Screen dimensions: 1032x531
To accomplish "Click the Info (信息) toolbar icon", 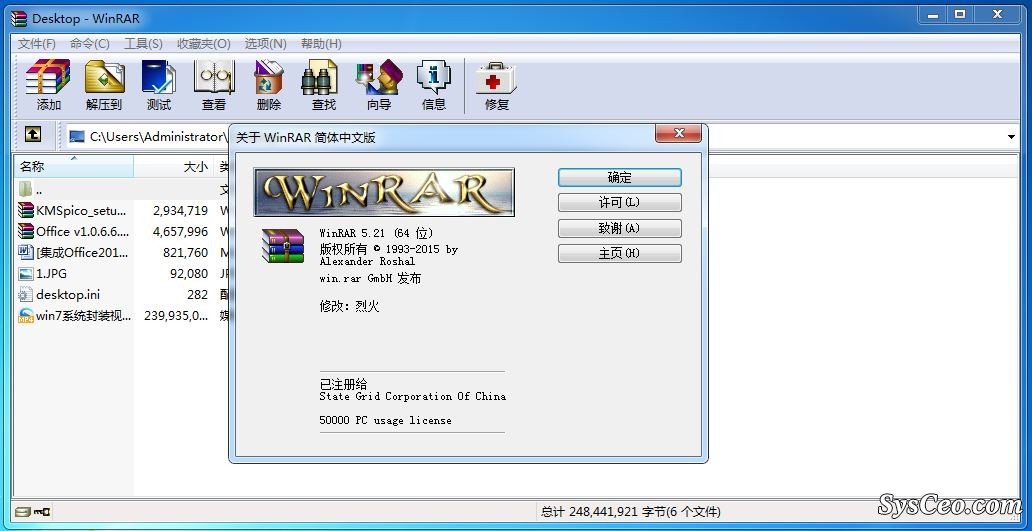I will click(x=434, y=85).
